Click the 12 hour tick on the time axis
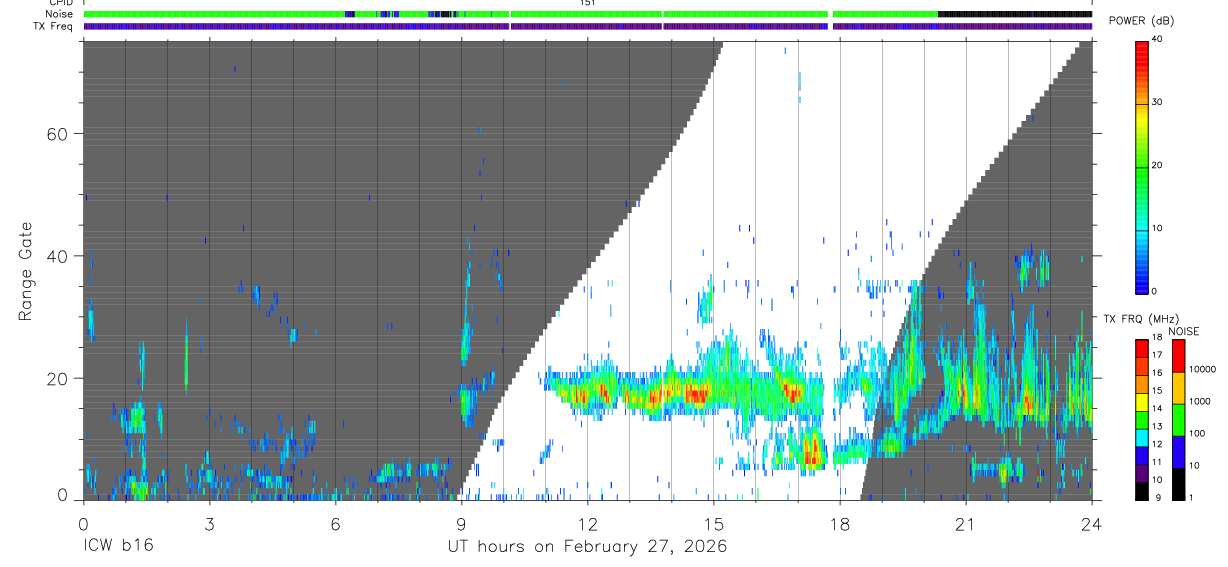 [x=587, y=524]
